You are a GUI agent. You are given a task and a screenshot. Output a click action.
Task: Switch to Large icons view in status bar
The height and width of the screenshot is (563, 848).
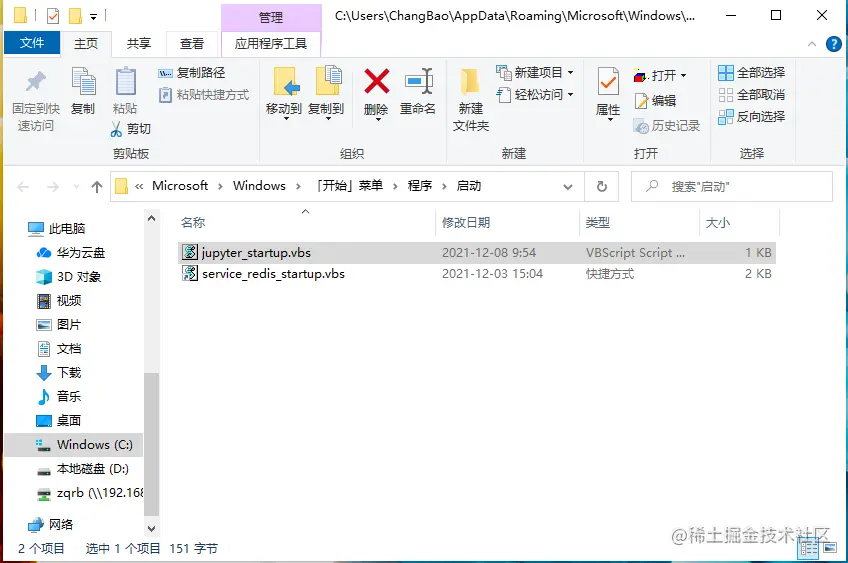830,549
